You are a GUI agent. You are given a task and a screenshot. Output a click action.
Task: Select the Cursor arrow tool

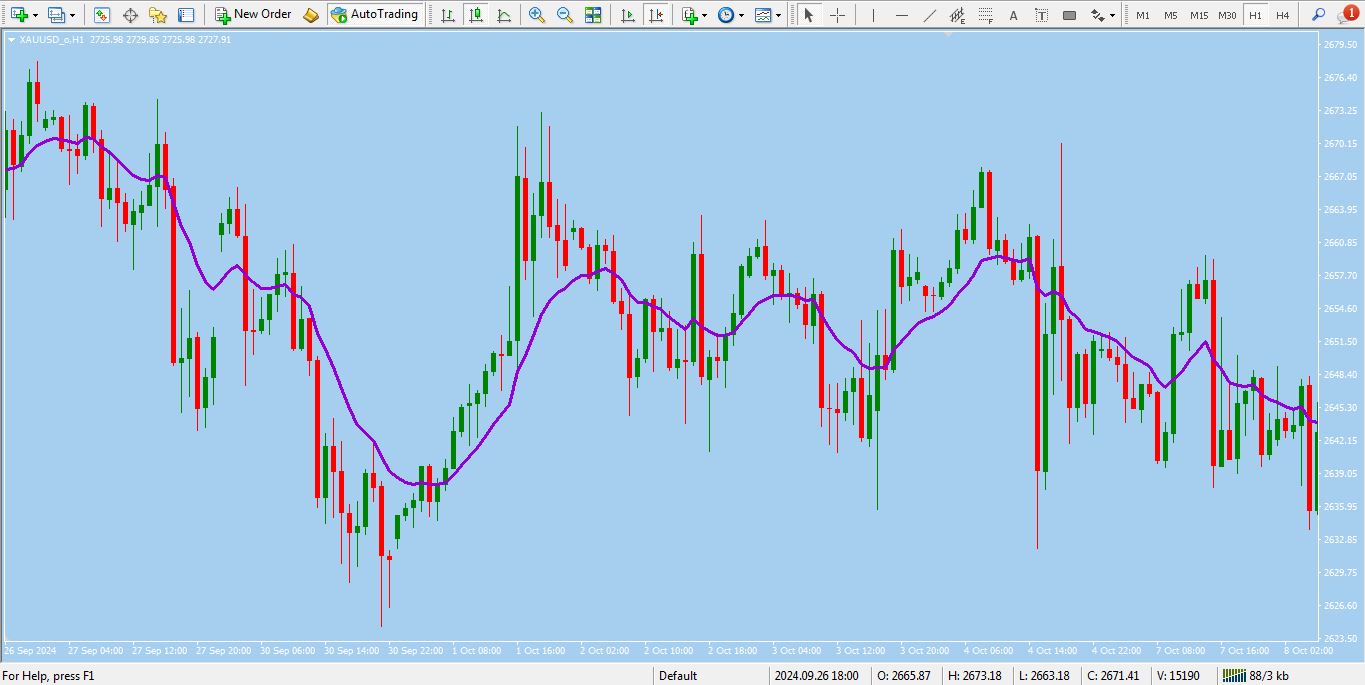808,15
